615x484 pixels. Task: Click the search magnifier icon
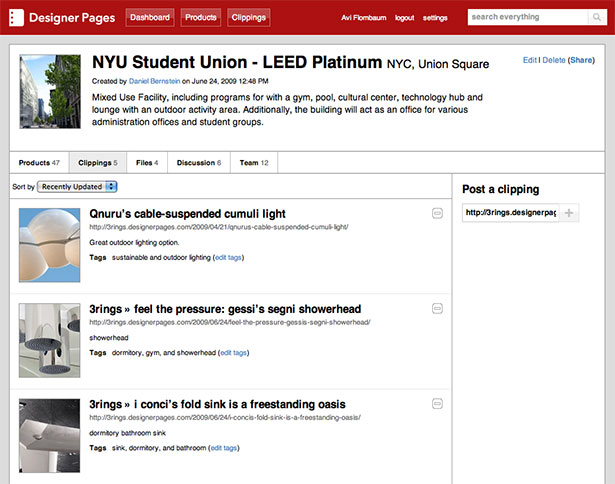point(597,17)
